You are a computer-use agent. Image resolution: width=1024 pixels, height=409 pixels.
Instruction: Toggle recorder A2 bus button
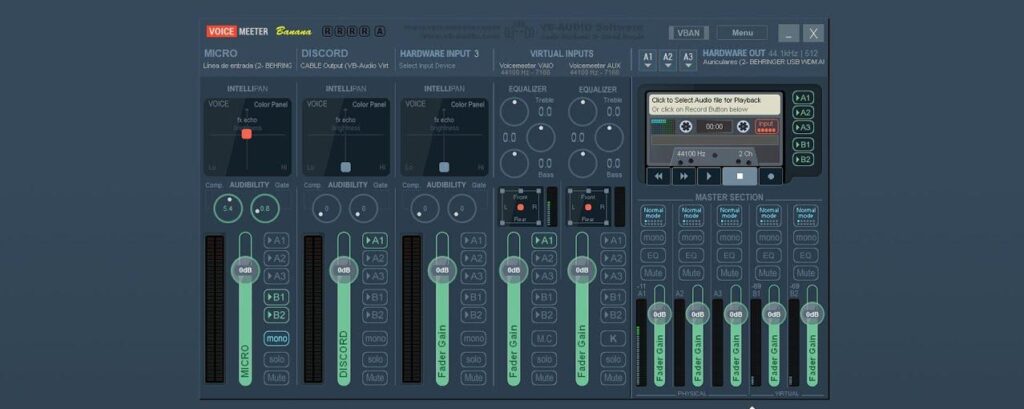click(803, 112)
